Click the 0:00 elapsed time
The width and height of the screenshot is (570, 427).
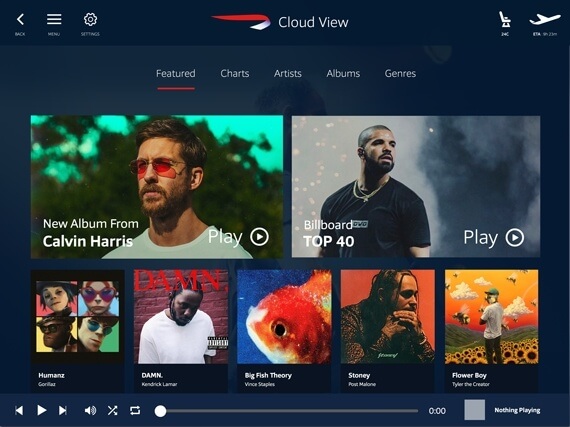click(437, 411)
